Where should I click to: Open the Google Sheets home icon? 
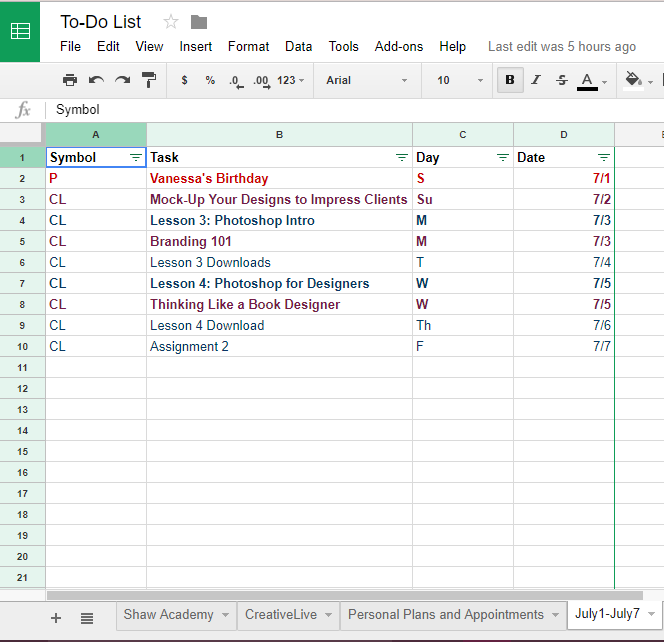[x=20, y=32]
